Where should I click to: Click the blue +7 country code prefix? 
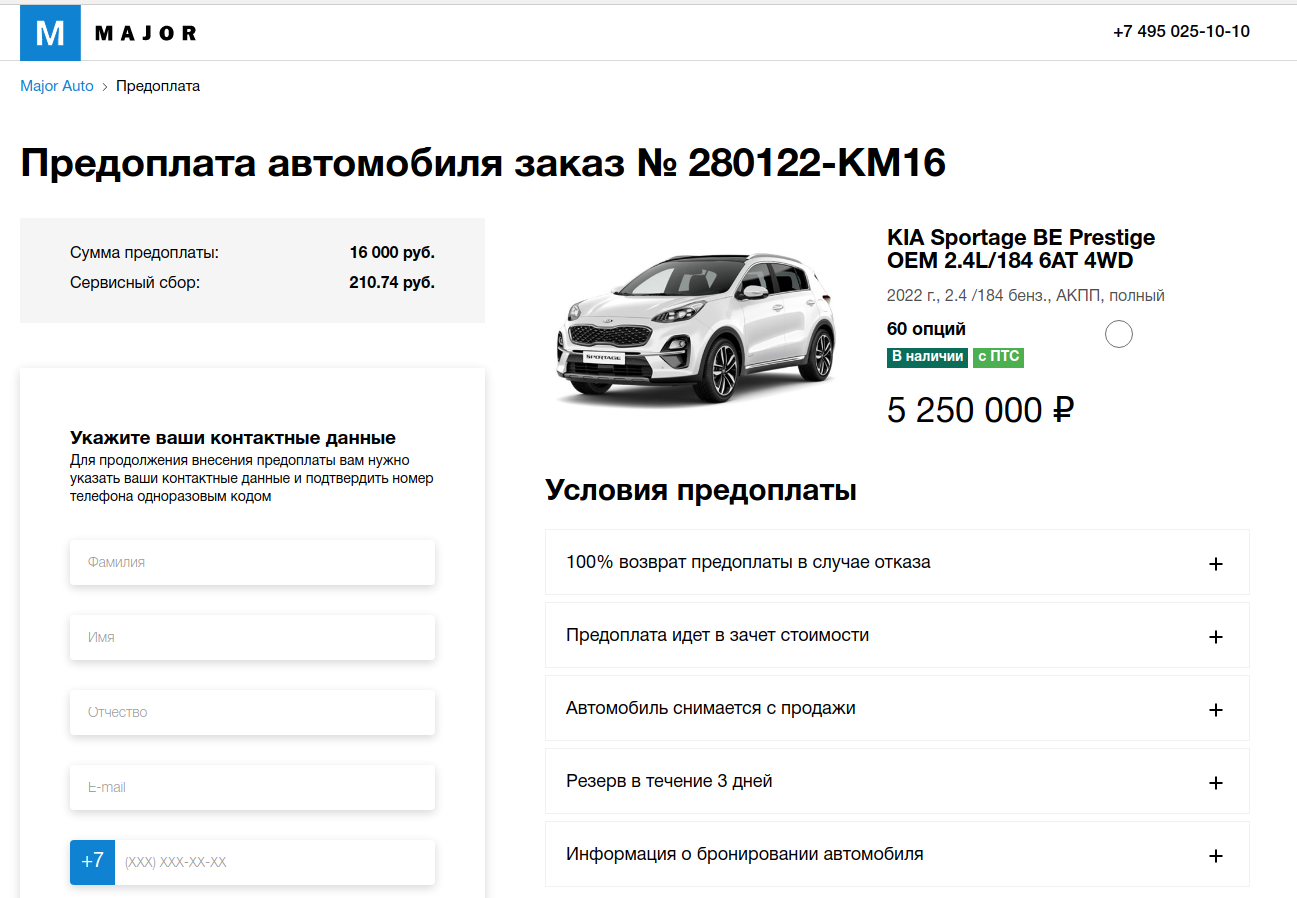92,862
